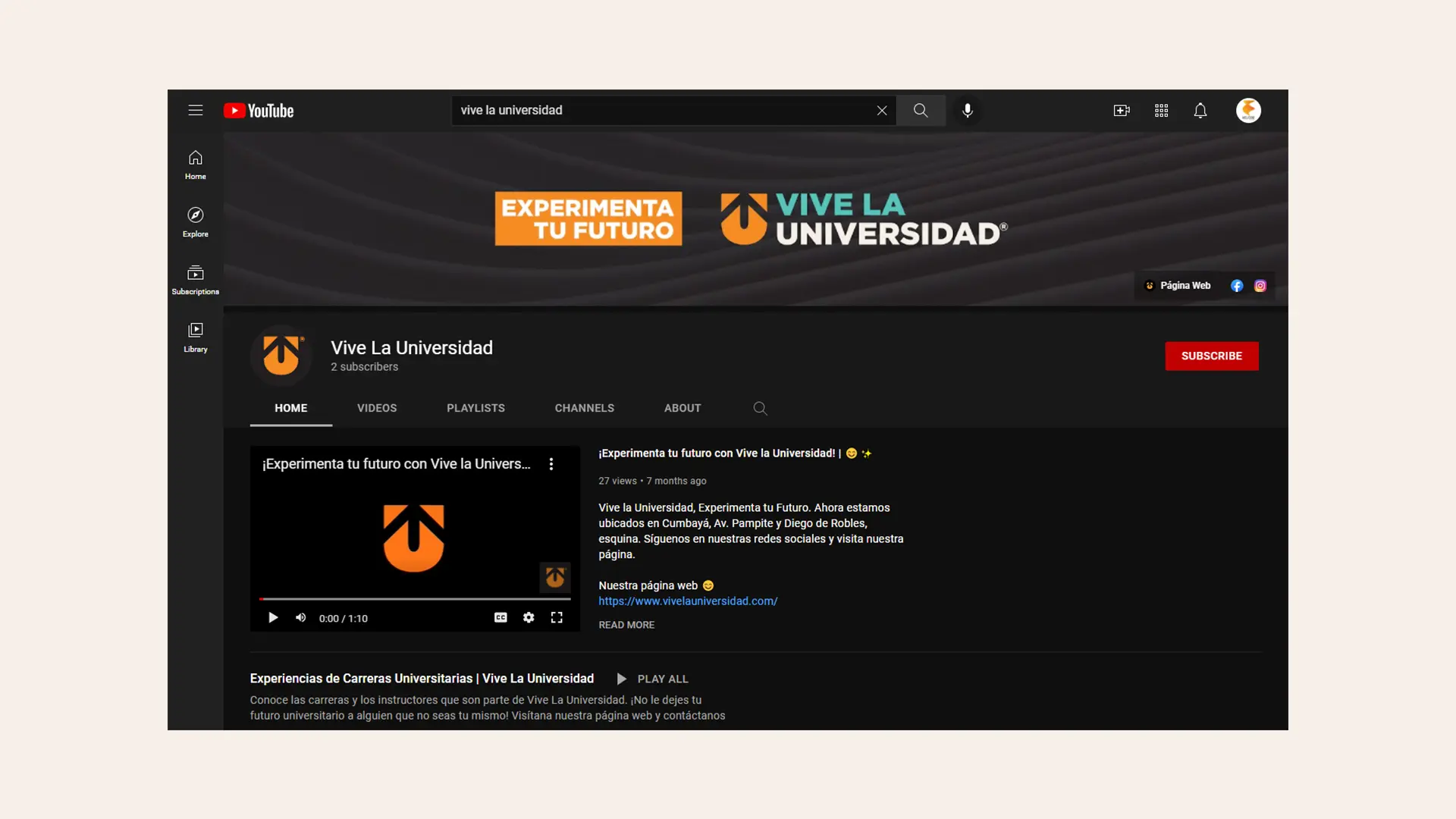
Task: Open the notifications bell
Action: click(x=1200, y=111)
